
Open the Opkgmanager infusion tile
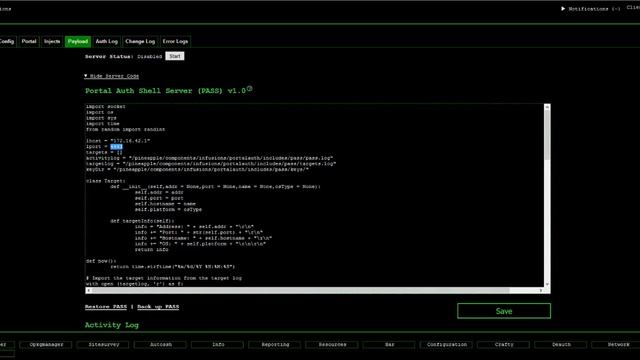(x=46, y=344)
